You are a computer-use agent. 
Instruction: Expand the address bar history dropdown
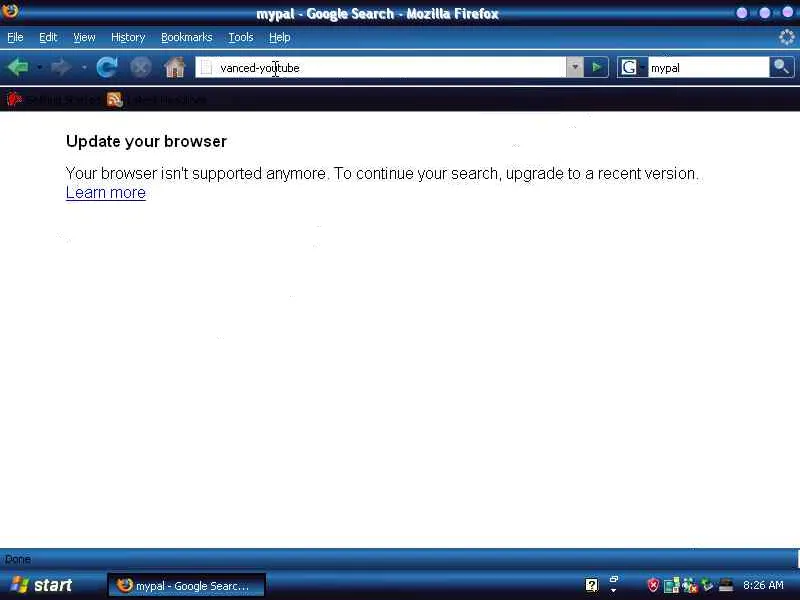(574, 67)
